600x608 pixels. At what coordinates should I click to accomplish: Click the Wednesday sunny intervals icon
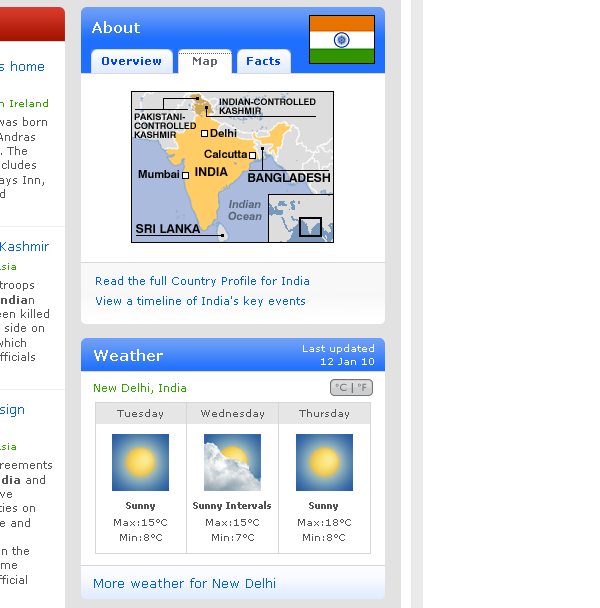tap(232, 462)
